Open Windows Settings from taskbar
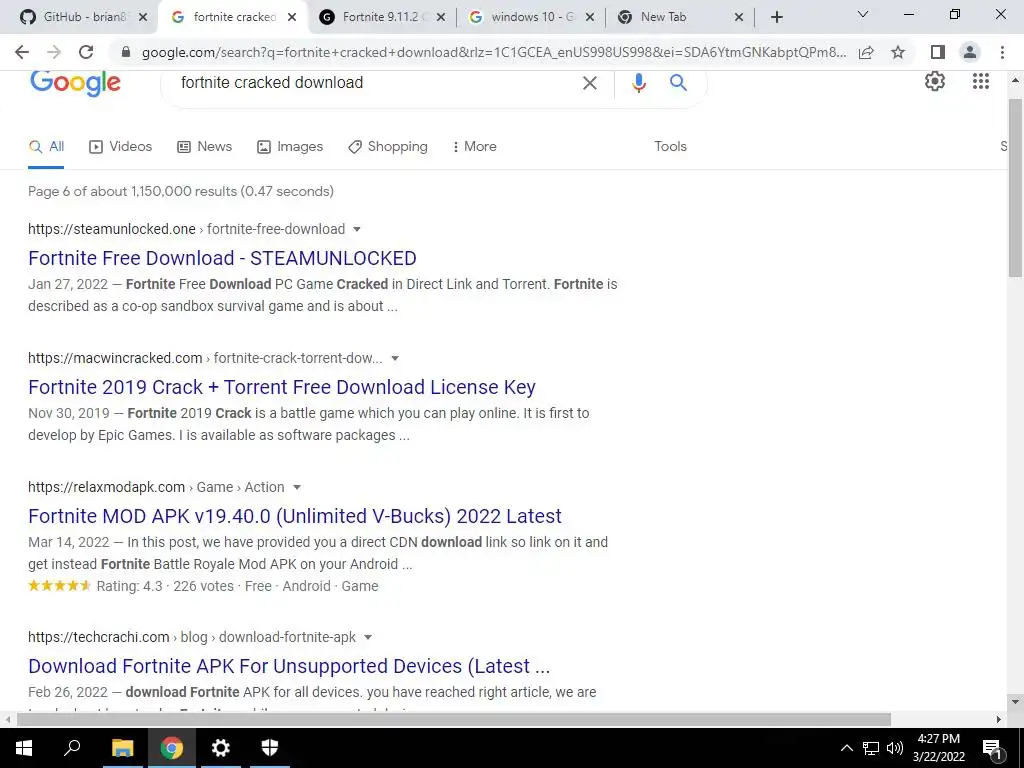The image size is (1024, 768). pyautogui.click(x=221, y=748)
